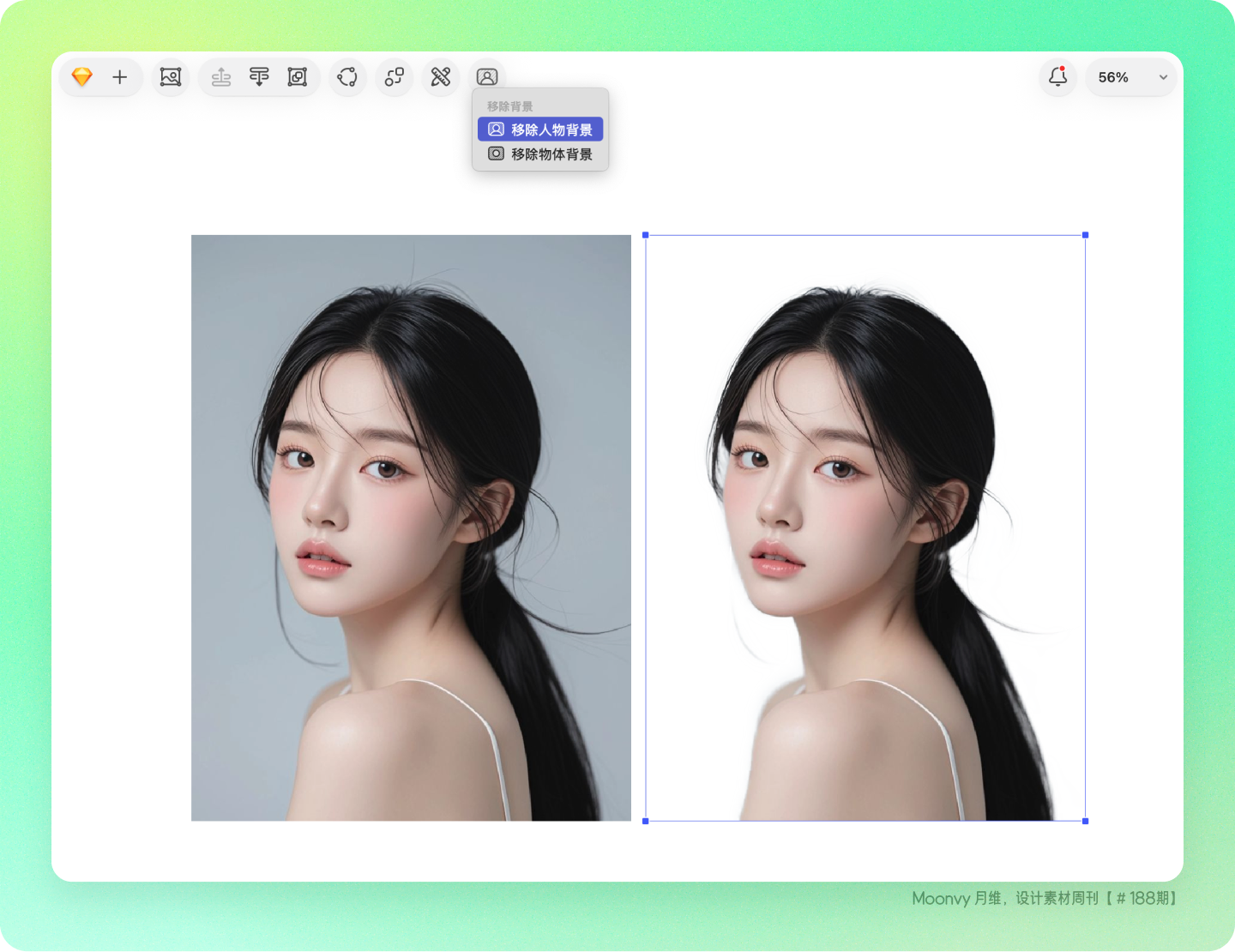Screen dimensions: 1235x952
Task: Click the bottom-left selection handle
Action: tap(646, 822)
